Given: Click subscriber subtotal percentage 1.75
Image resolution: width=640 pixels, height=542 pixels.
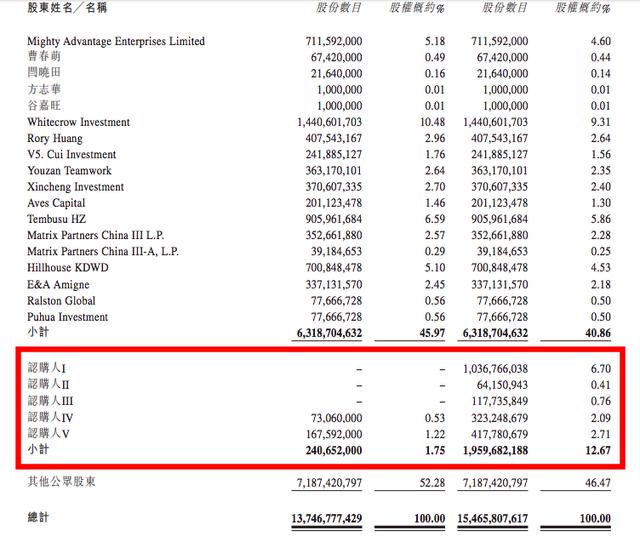Looking at the screenshot, I should coord(435,451).
